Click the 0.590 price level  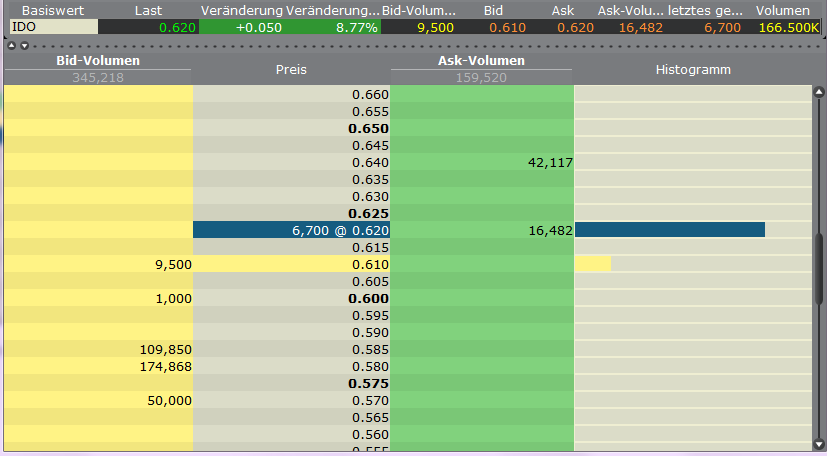[x=370, y=332]
